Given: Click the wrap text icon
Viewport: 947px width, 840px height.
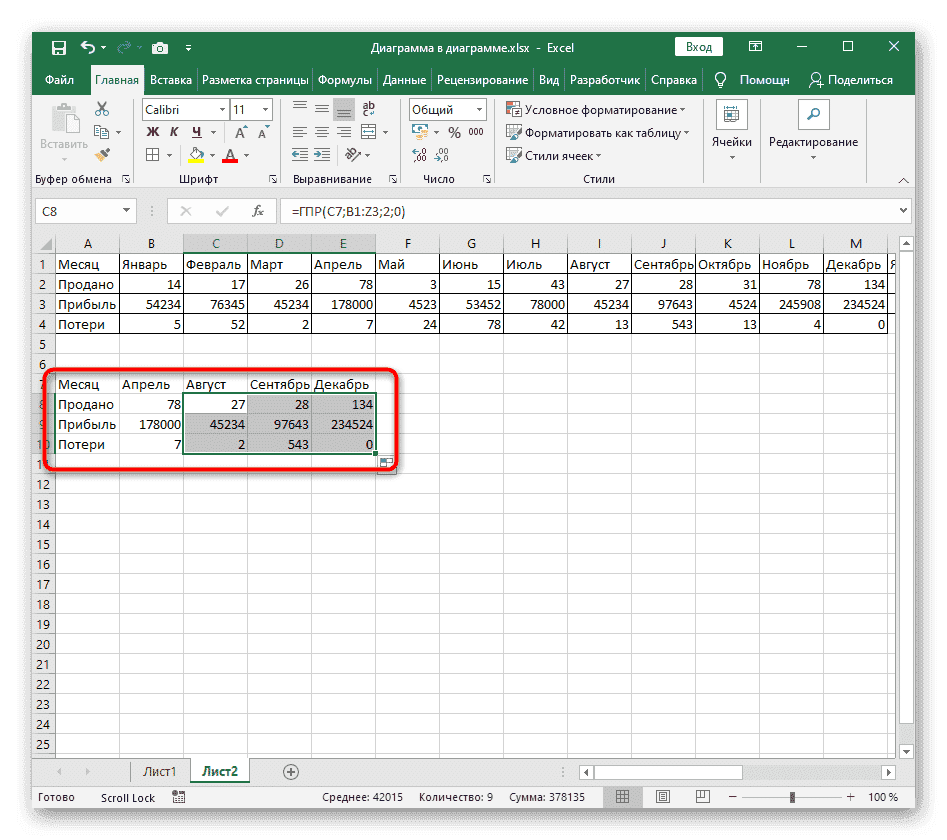Looking at the screenshot, I should click(x=369, y=110).
